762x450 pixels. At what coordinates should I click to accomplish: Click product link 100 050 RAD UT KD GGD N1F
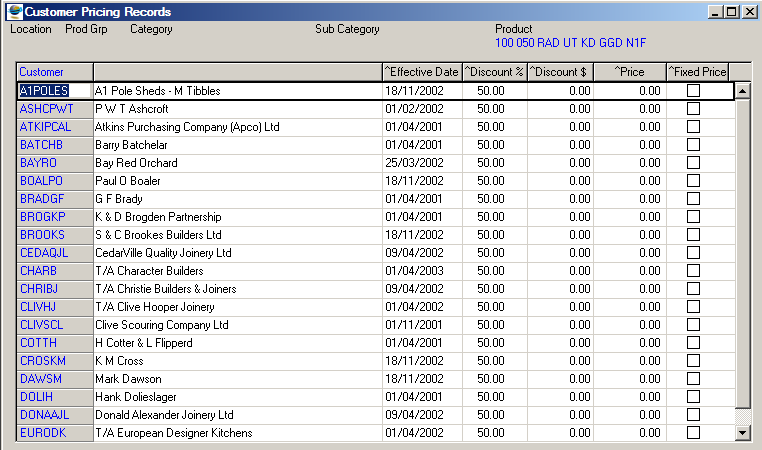click(x=571, y=43)
